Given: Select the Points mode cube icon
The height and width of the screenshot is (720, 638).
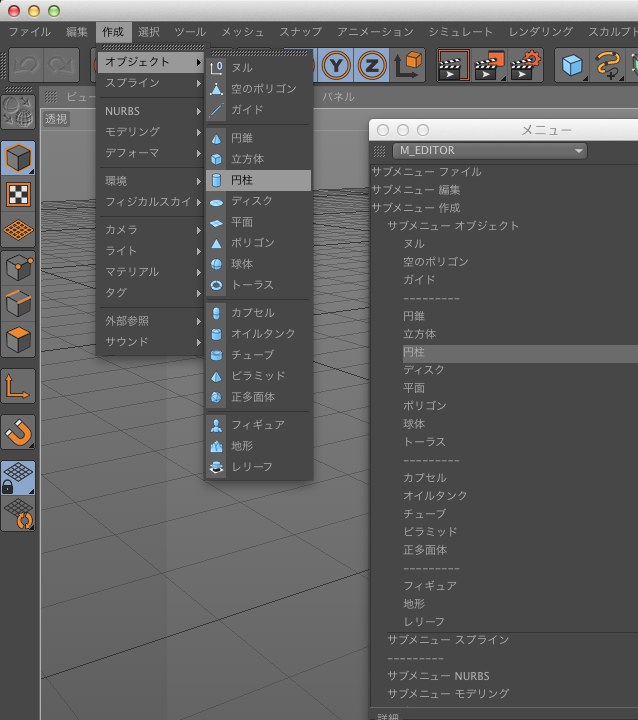Looking at the screenshot, I should [18, 268].
